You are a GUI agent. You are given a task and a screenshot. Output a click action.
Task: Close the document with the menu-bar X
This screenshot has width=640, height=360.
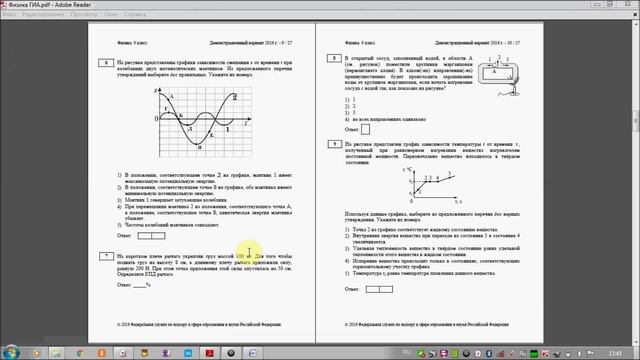635,14
